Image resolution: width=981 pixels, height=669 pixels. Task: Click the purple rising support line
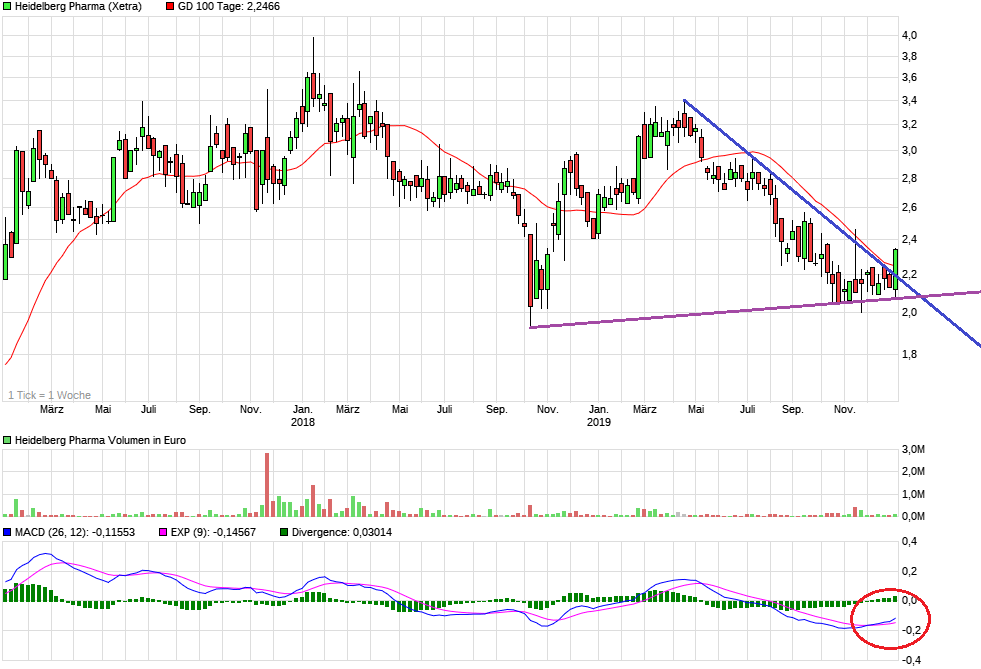pyautogui.click(x=700, y=313)
